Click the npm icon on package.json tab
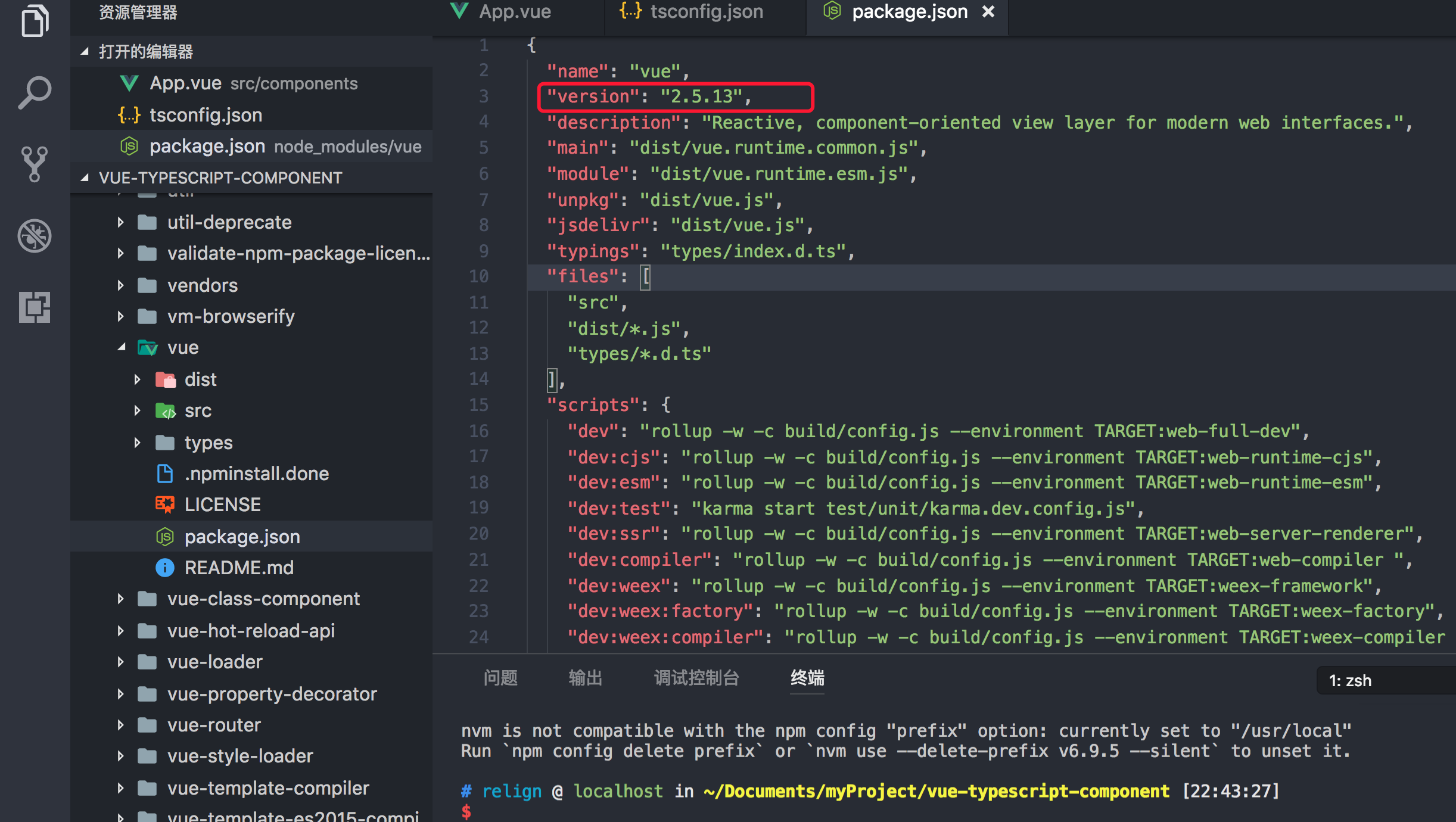The image size is (1456, 822). click(832, 11)
